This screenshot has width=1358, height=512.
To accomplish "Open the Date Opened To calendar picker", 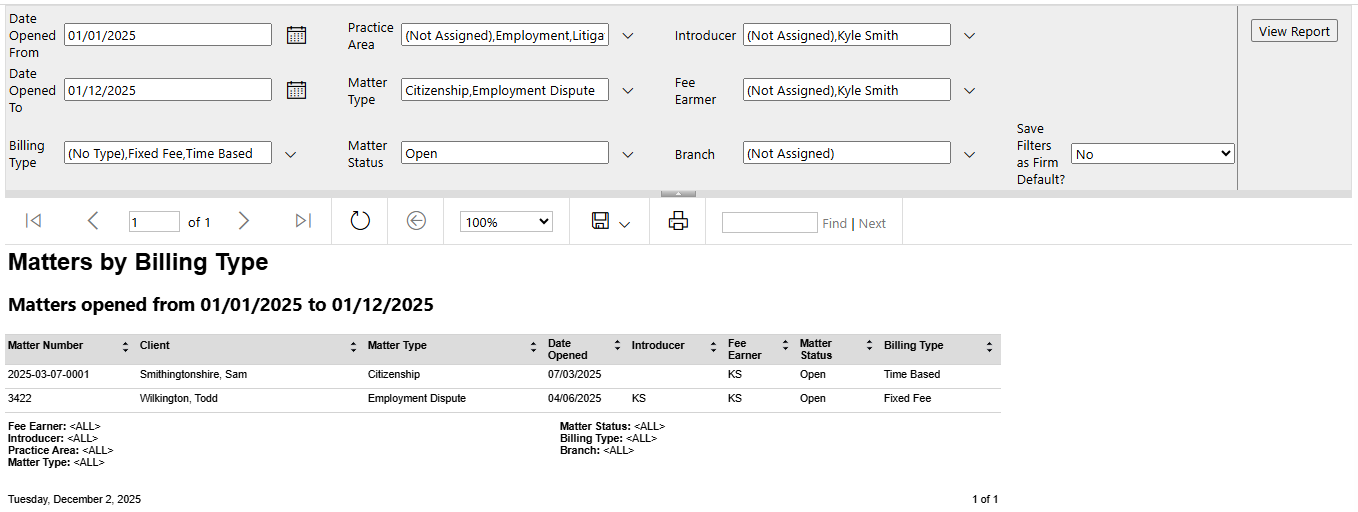I will [x=296, y=90].
